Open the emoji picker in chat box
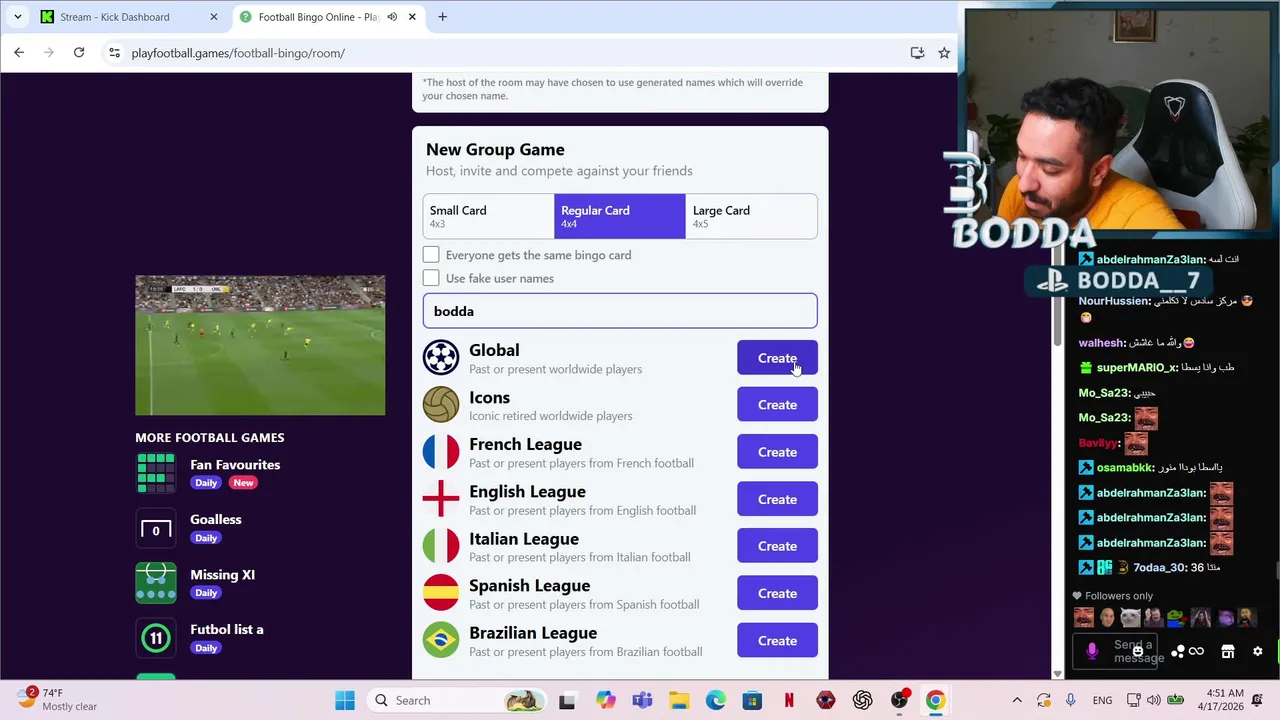The image size is (1280, 720). point(1138,651)
